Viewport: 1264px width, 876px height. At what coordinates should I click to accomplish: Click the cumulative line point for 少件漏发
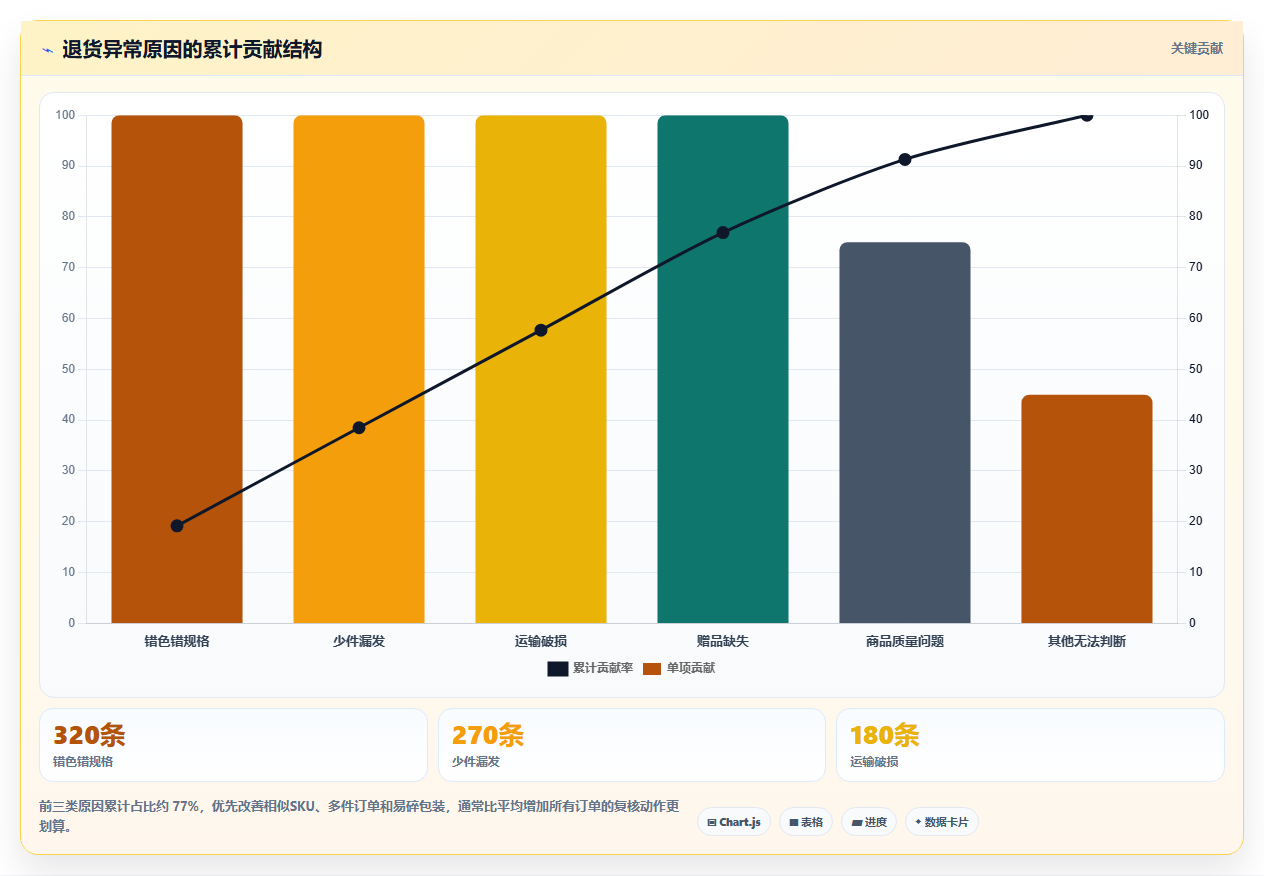click(359, 428)
